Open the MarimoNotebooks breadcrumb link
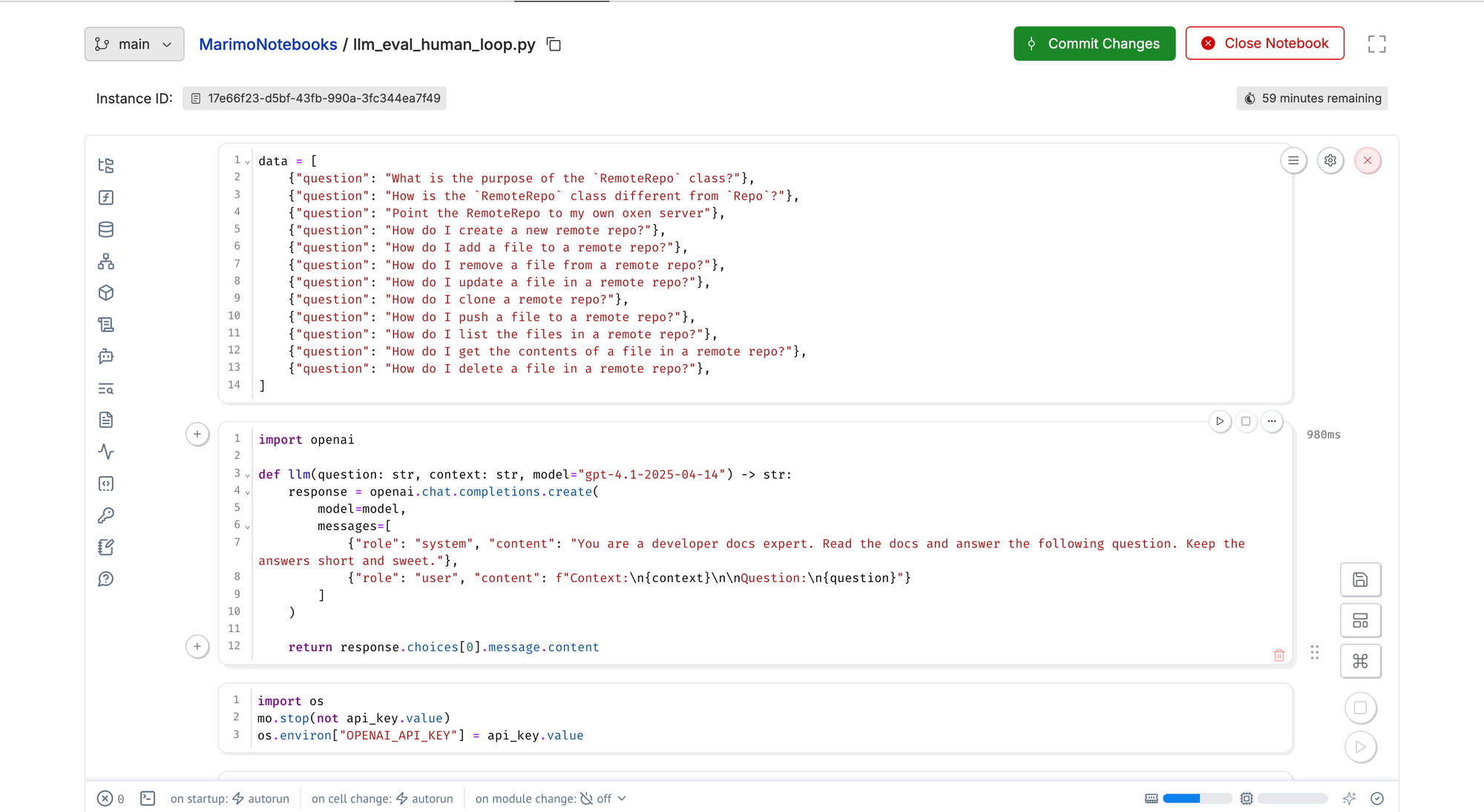Image resolution: width=1484 pixels, height=812 pixels. 268,44
